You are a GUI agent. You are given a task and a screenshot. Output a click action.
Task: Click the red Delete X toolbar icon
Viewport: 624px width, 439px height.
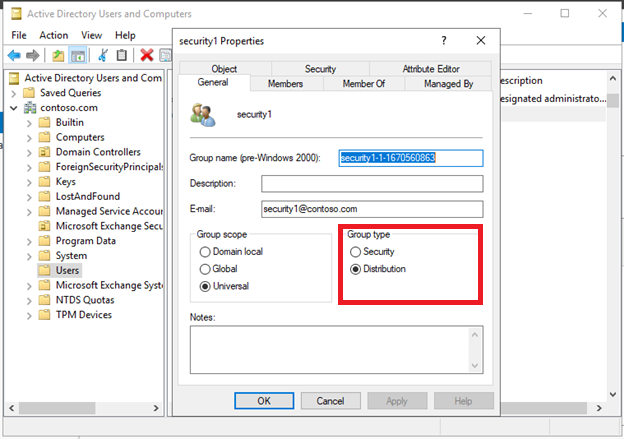[147, 55]
